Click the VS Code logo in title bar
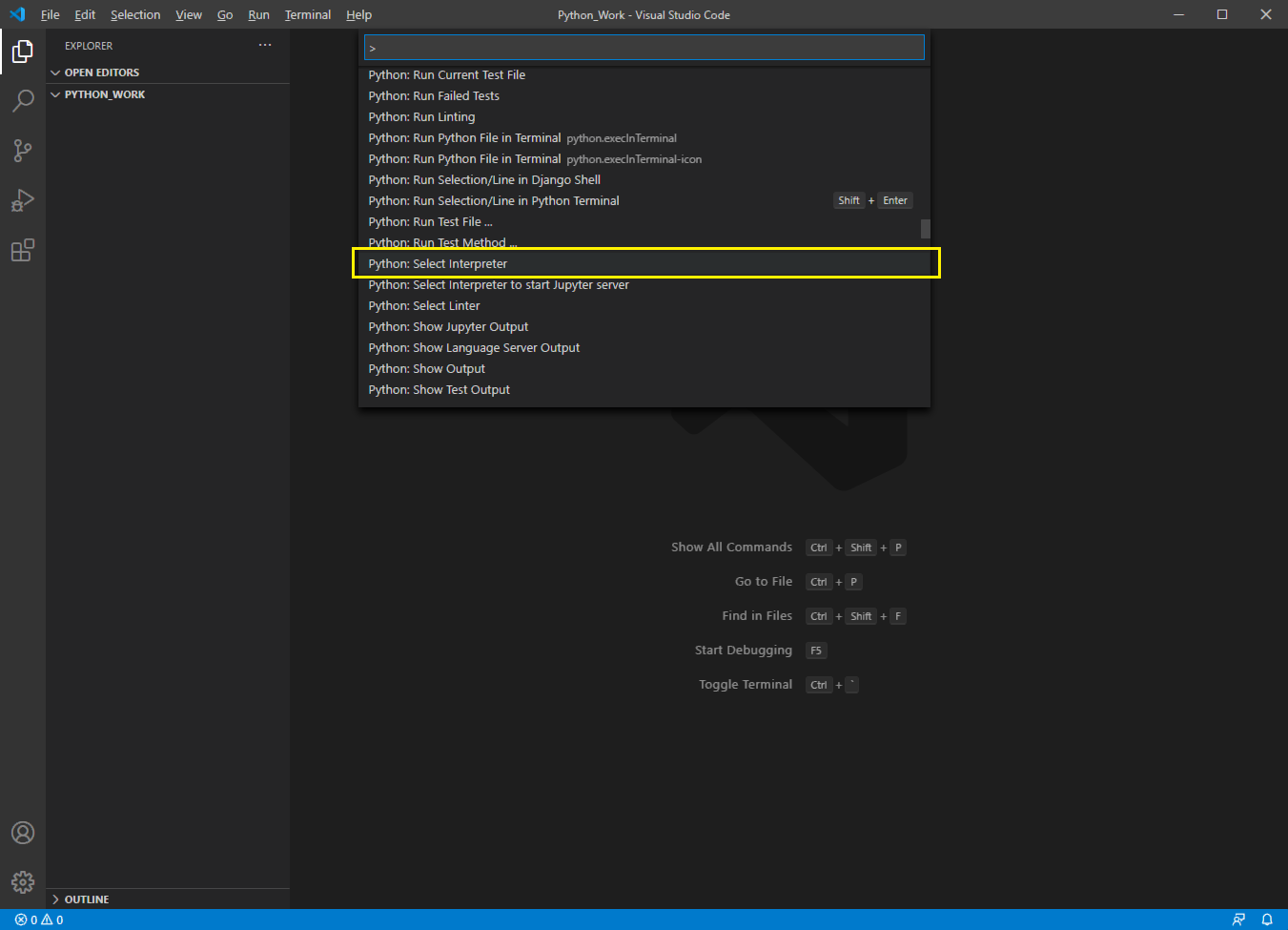 [x=17, y=14]
